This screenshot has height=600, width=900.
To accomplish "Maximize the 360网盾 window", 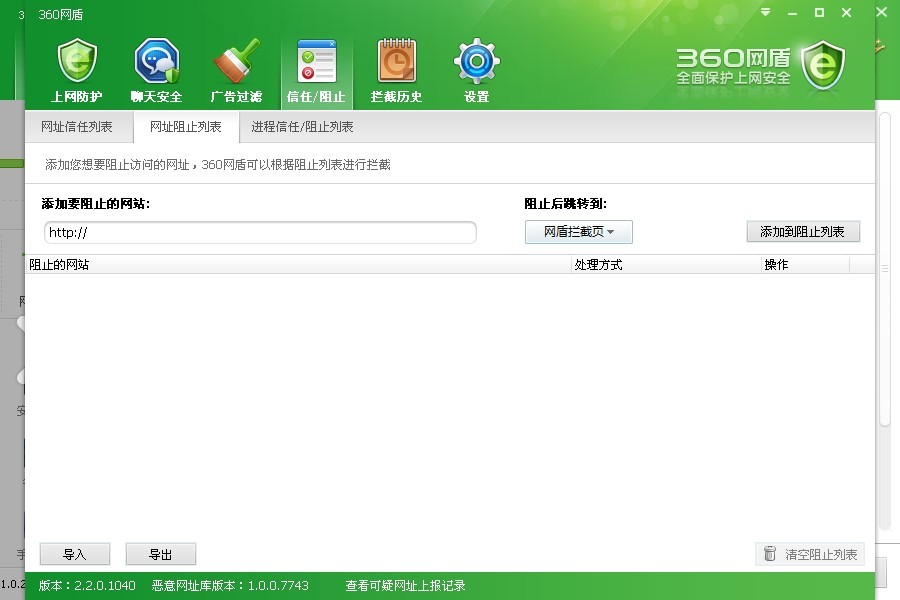I will coord(820,13).
